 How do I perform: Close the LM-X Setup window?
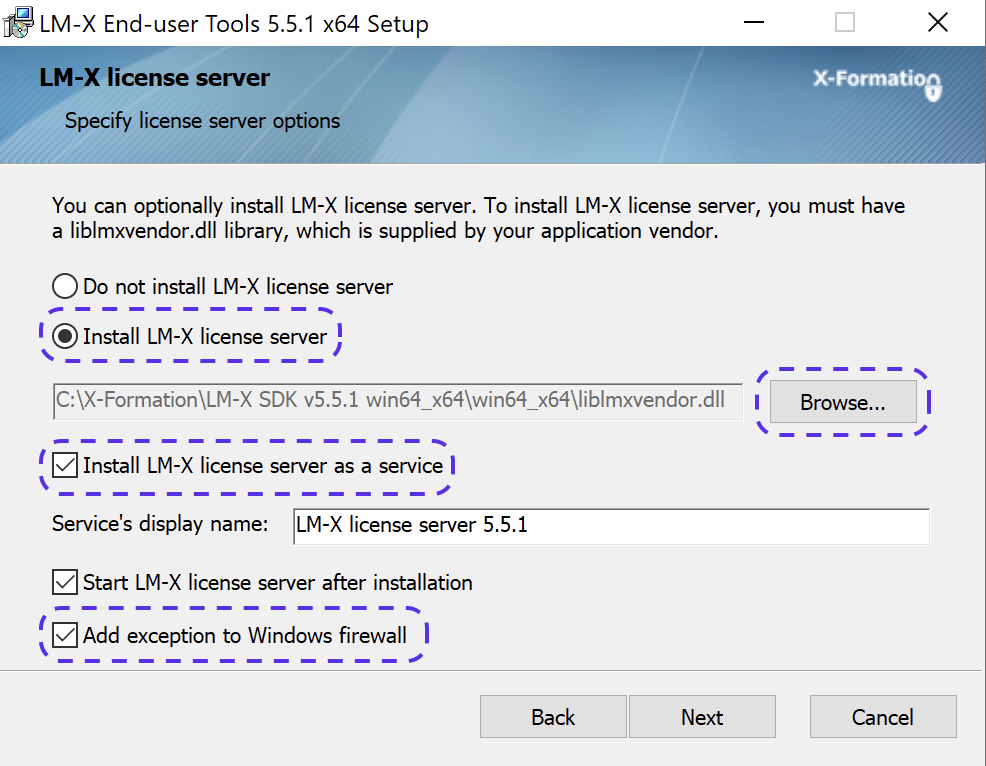(937, 22)
